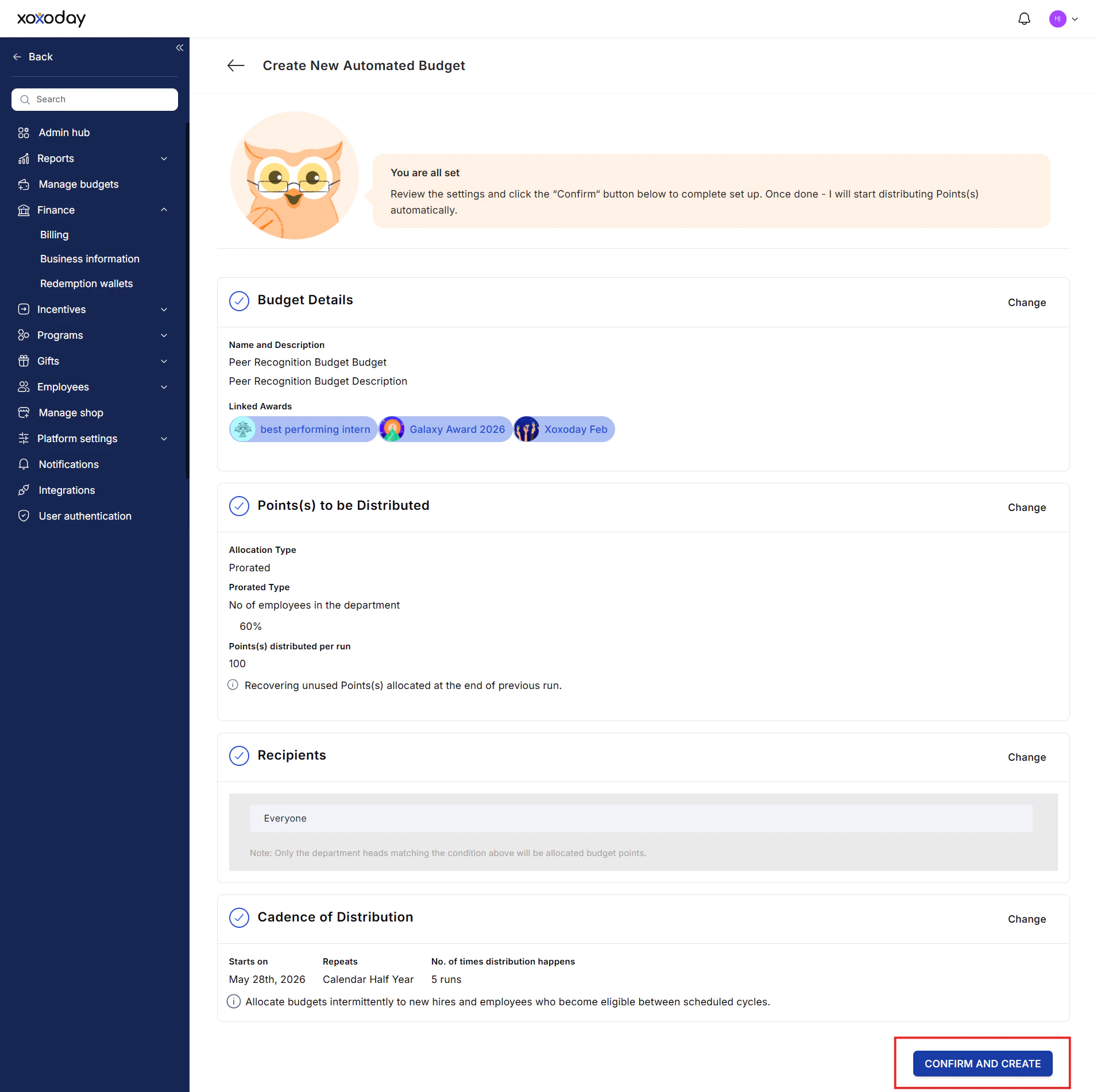Screen dimensions: 1097x1092
Task: Open the Billing submenu item
Action: 55,235
